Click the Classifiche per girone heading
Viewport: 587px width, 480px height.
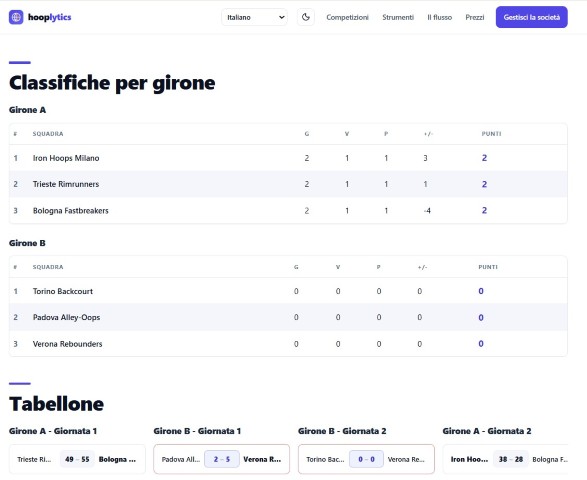(112, 83)
